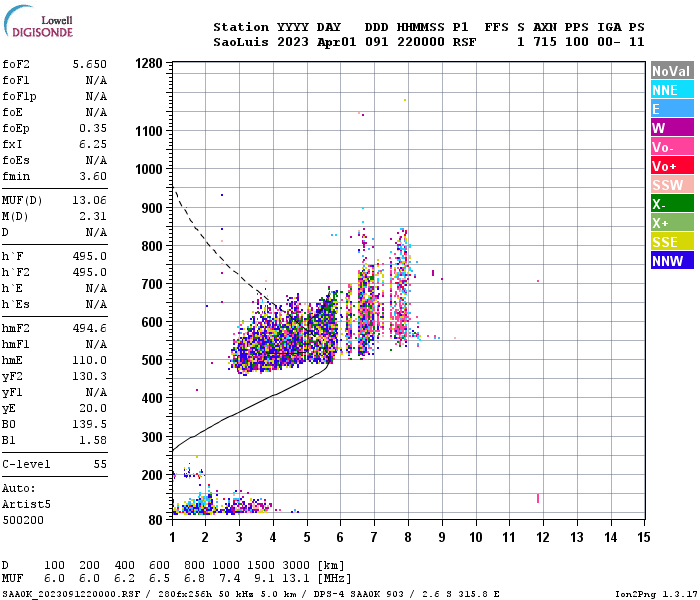Screen dimensions: 700x600
Task: Select the X+ light green legend swatch
Action: click(x=672, y=223)
